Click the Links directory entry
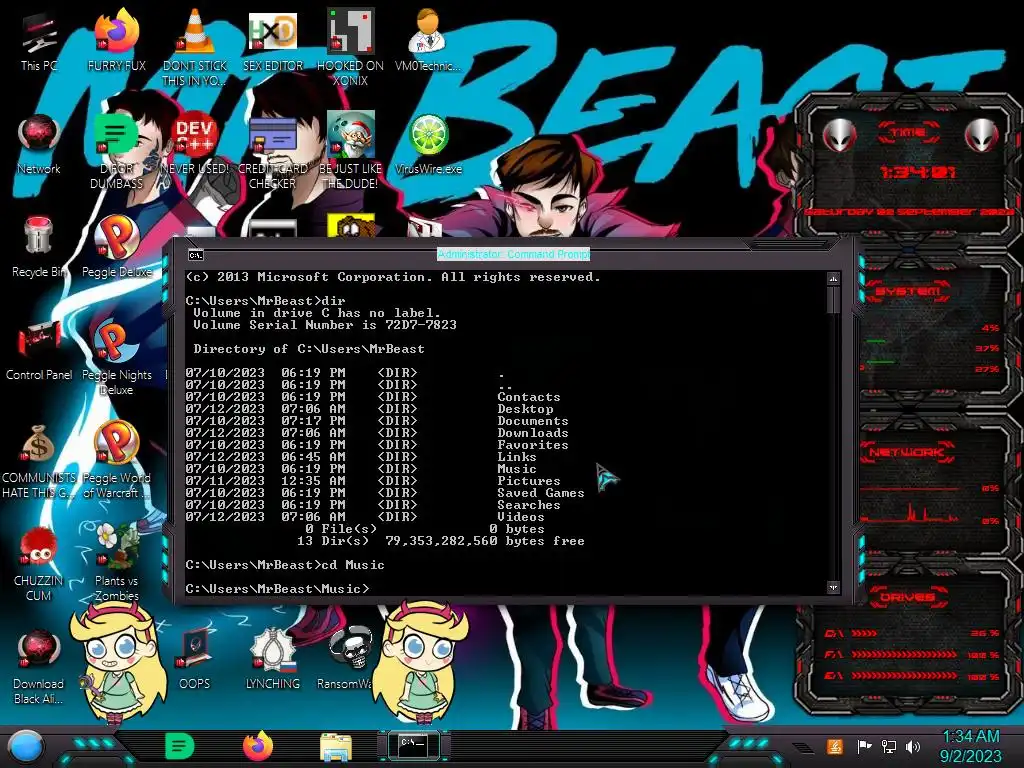This screenshot has height=768, width=1024. pos(517,456)
